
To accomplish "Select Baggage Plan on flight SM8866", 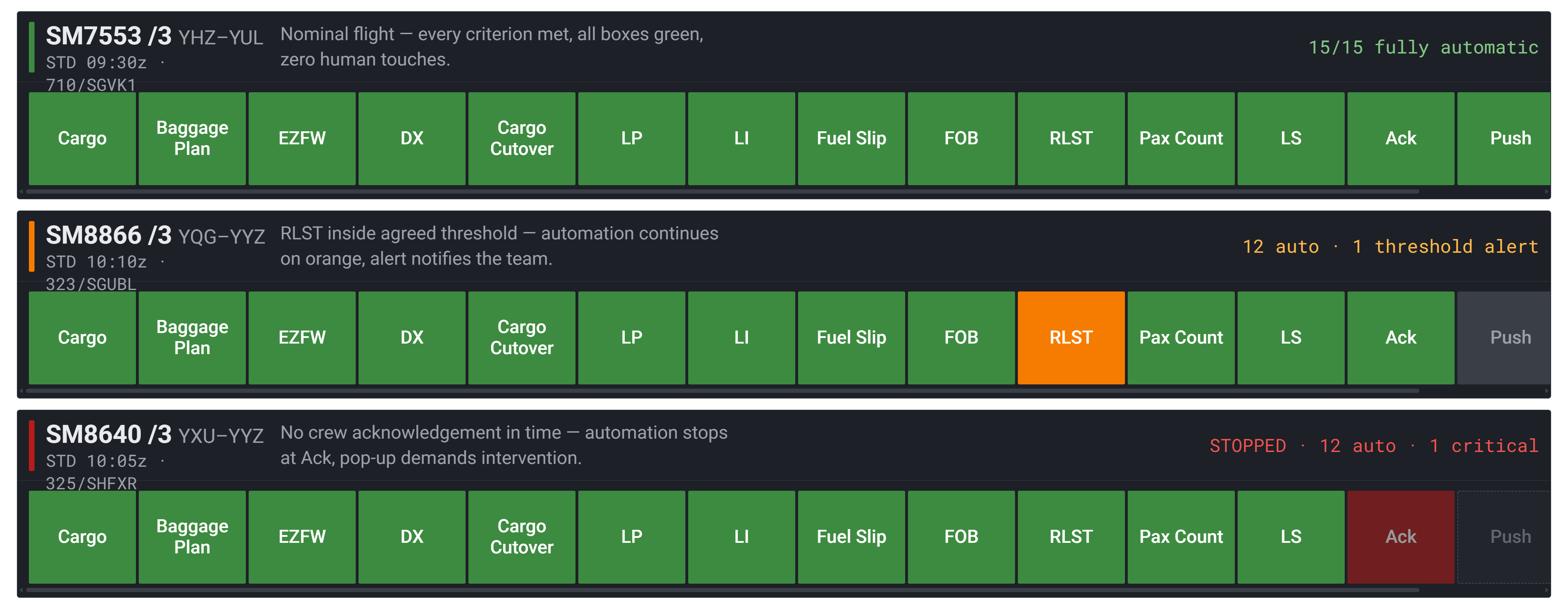I will pyautogui.click(x=192, y=338).
